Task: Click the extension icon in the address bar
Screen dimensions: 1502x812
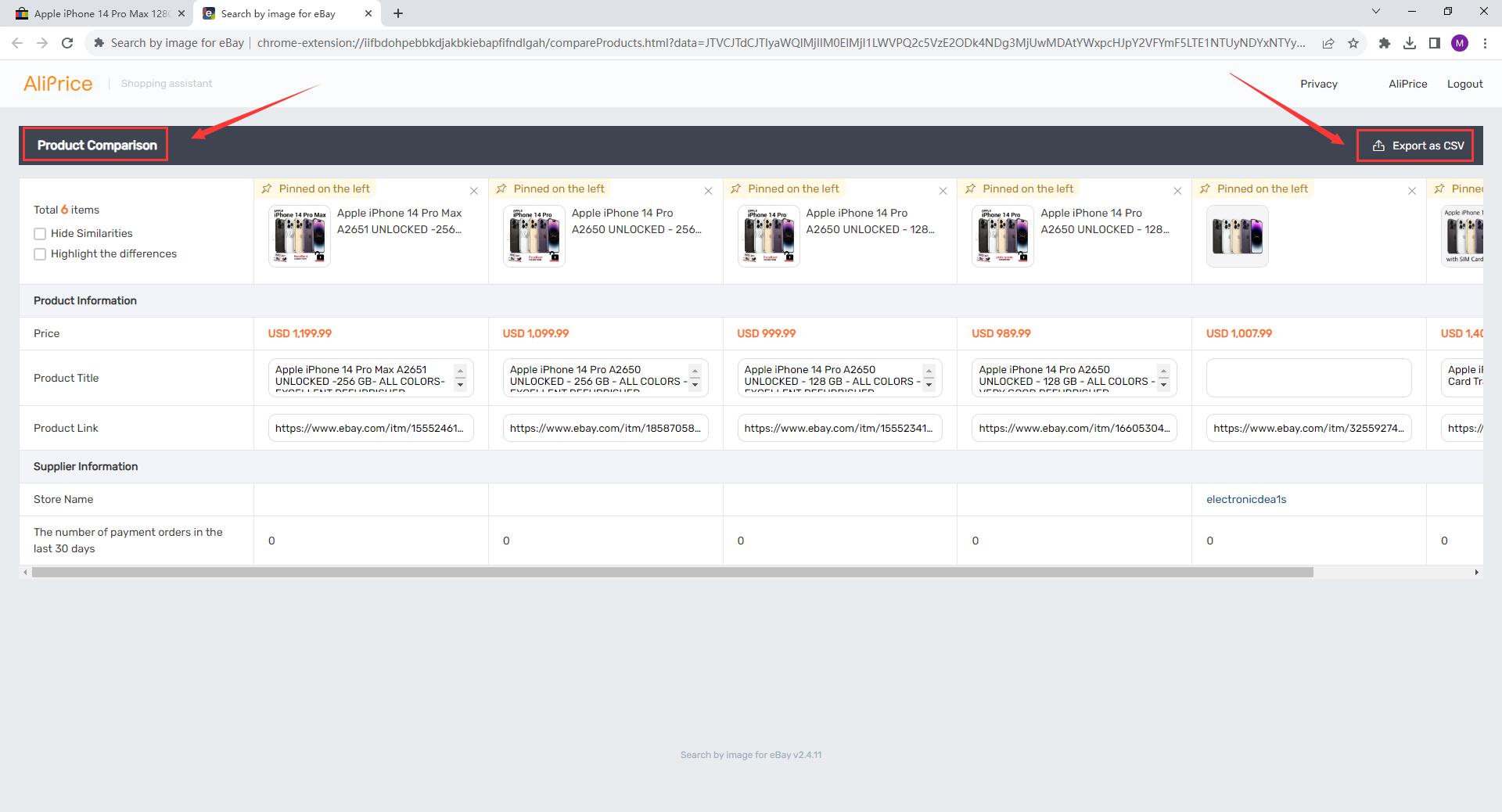Action: (99, 43)
